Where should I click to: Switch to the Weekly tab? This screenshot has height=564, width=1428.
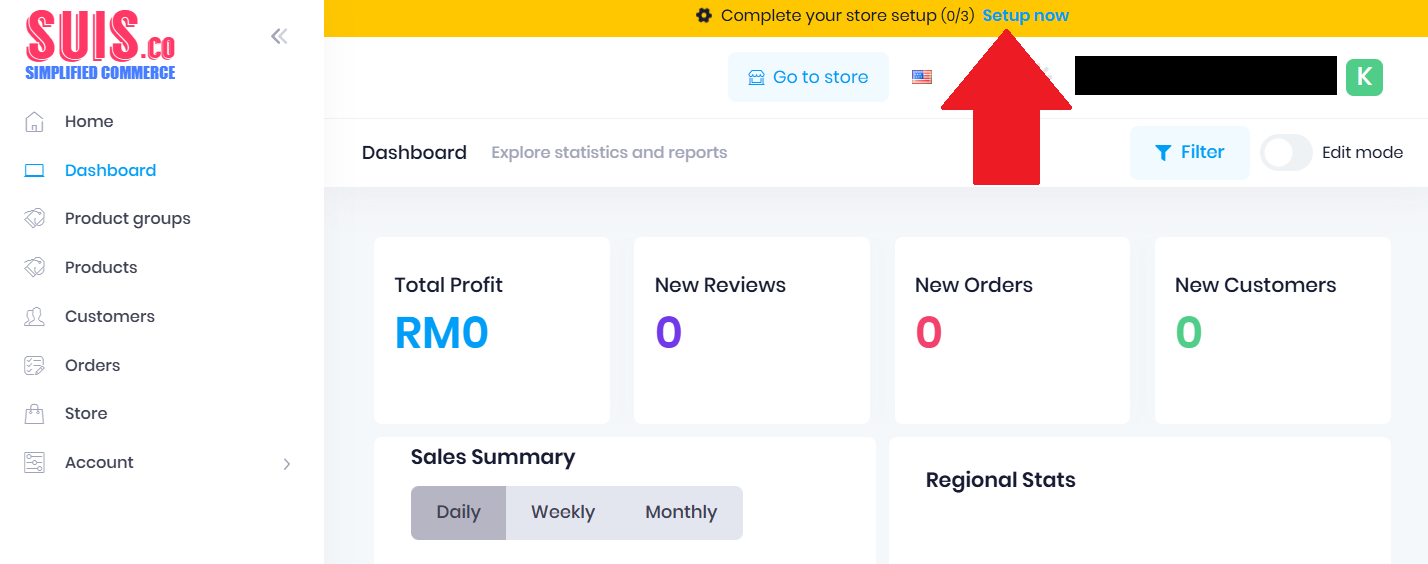[563, 512]
